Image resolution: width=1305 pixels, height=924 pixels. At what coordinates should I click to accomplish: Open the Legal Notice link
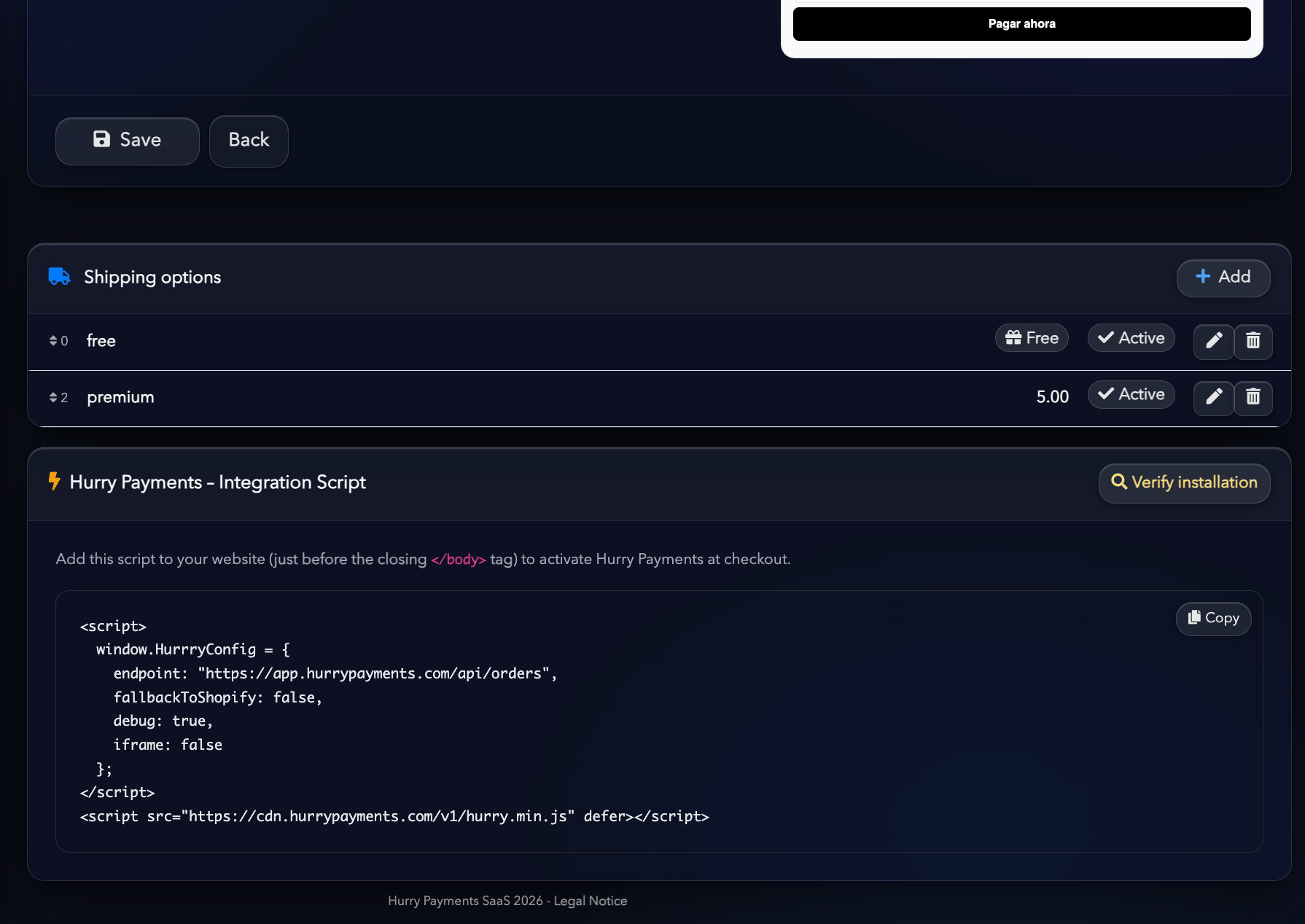pyautogui.click(x=591, y=901)
